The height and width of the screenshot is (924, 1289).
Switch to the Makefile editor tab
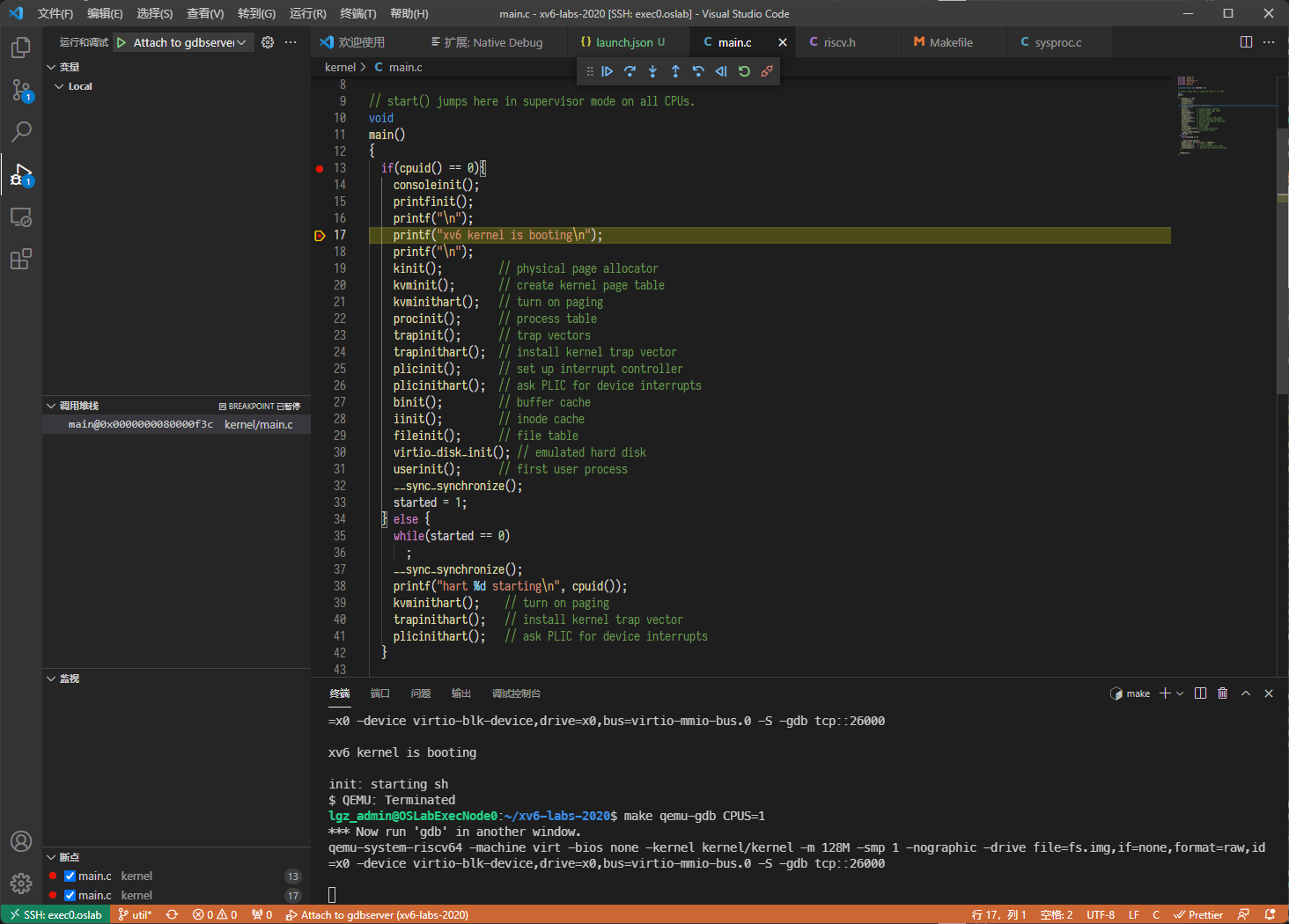[950, 42]
